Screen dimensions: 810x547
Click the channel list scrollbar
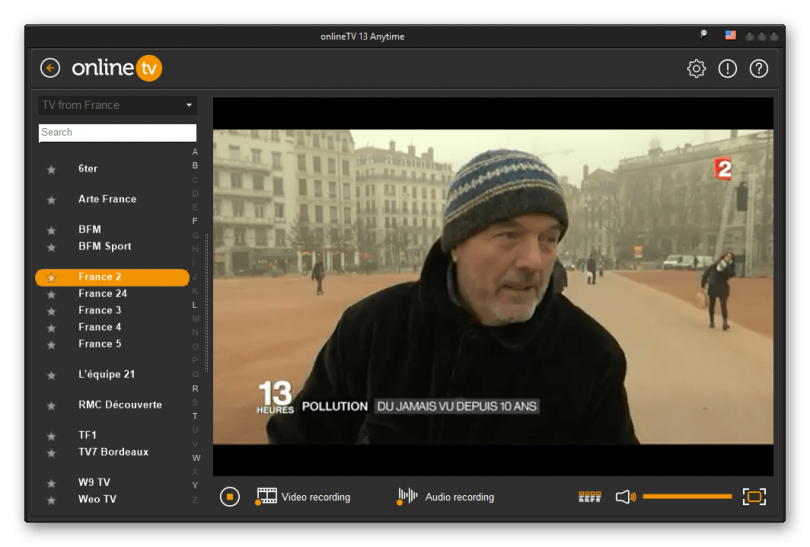point(207,303)
